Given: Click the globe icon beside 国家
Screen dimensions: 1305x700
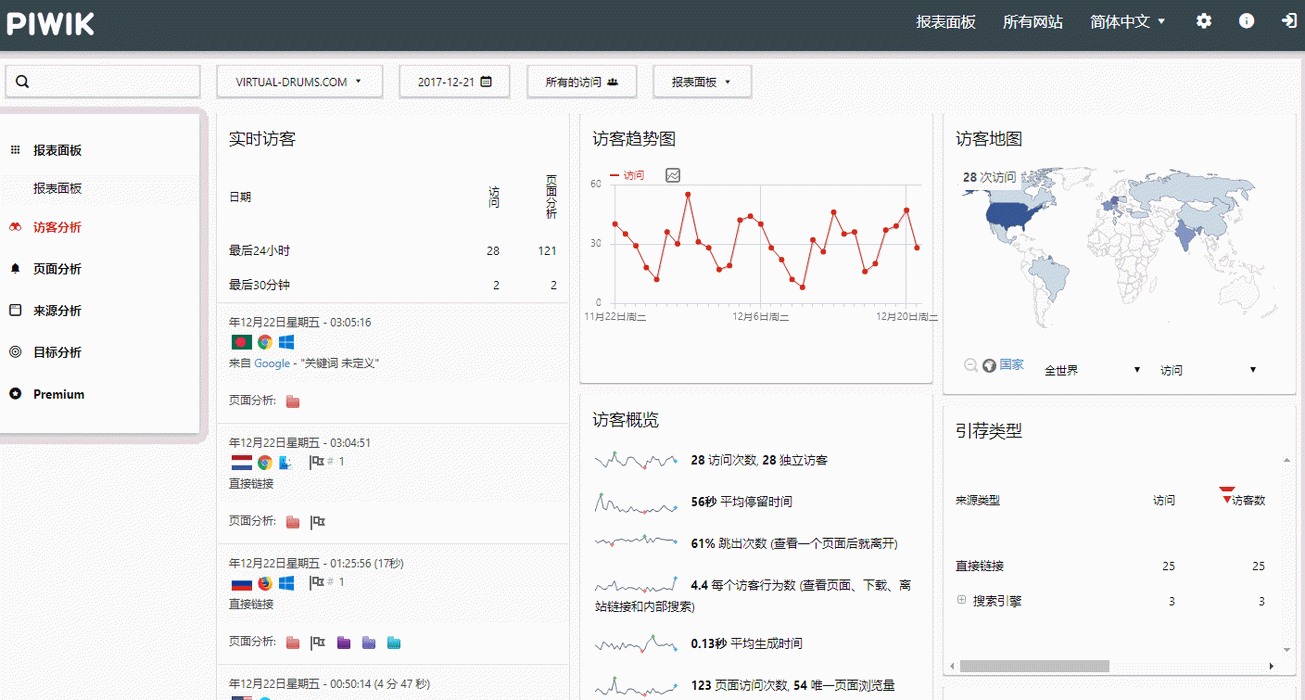Looking at the screenshot, I should [x=987, y=365].
